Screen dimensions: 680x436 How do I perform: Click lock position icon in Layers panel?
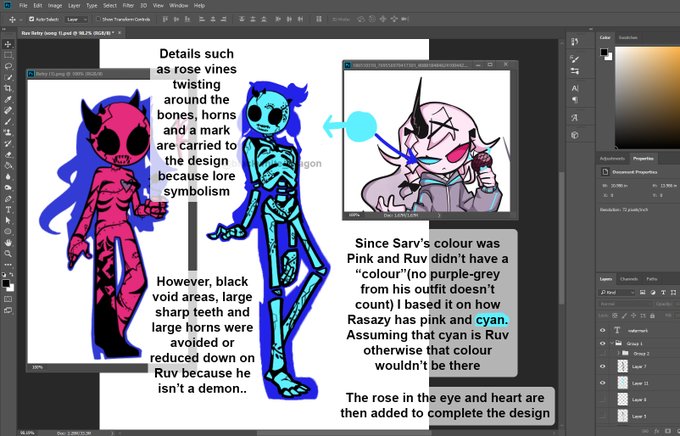pos(634,315)
